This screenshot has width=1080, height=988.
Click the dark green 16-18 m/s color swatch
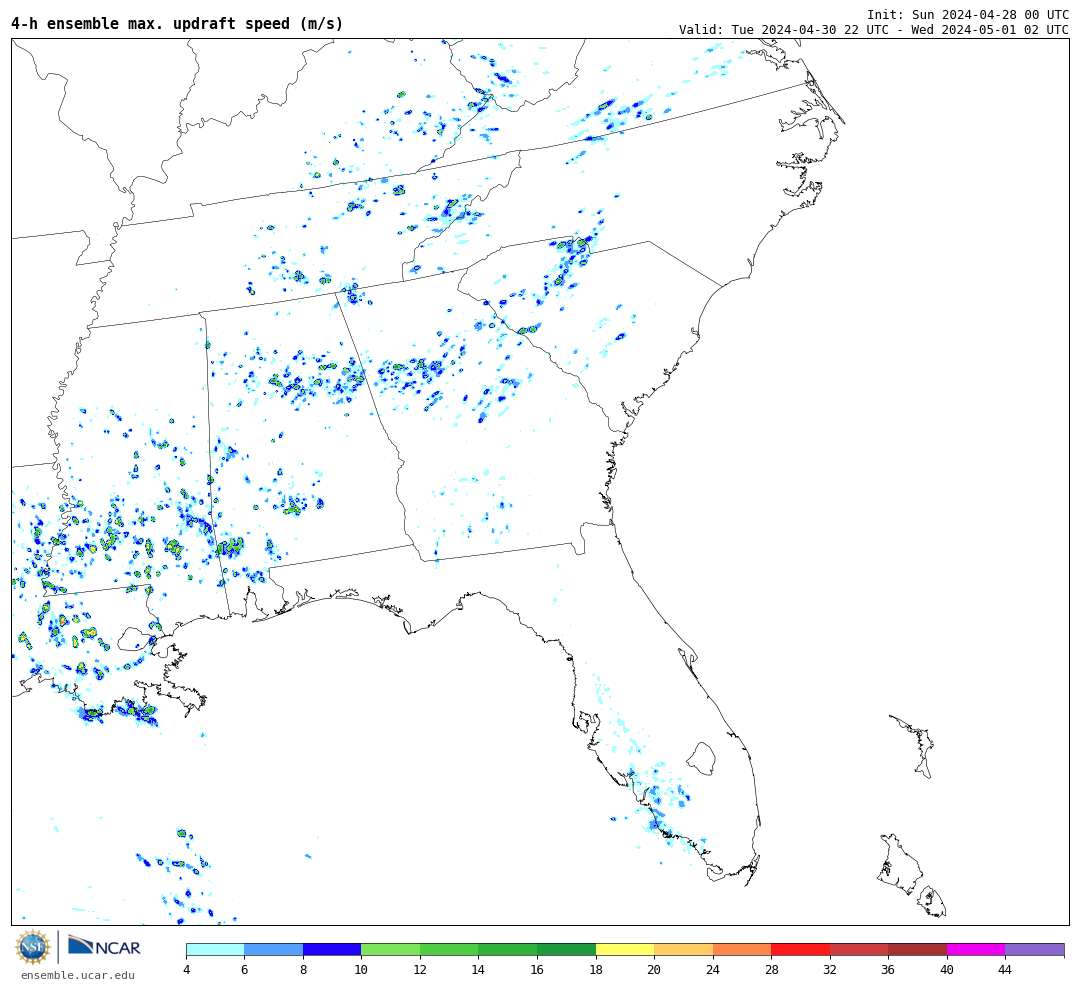[566, 949]
